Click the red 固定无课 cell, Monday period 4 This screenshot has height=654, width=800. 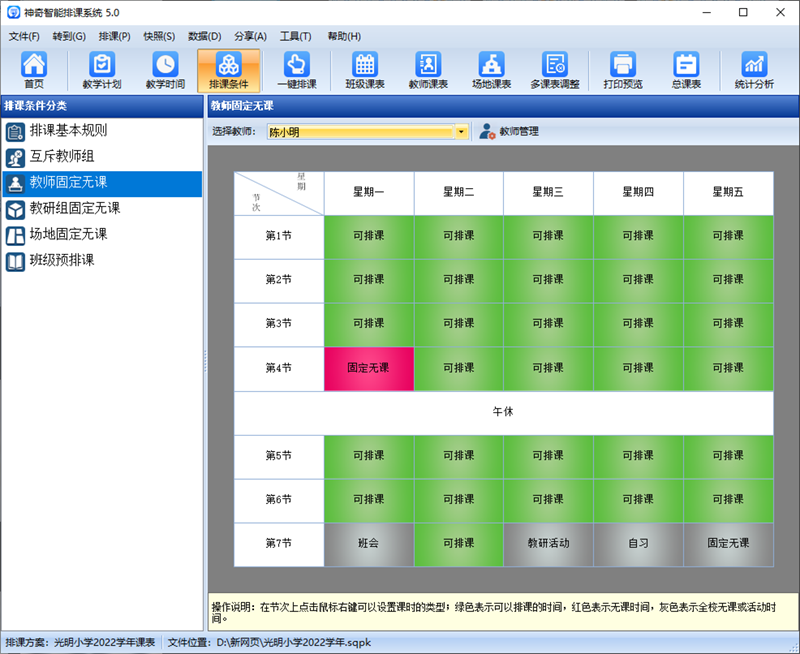[369, 369]
